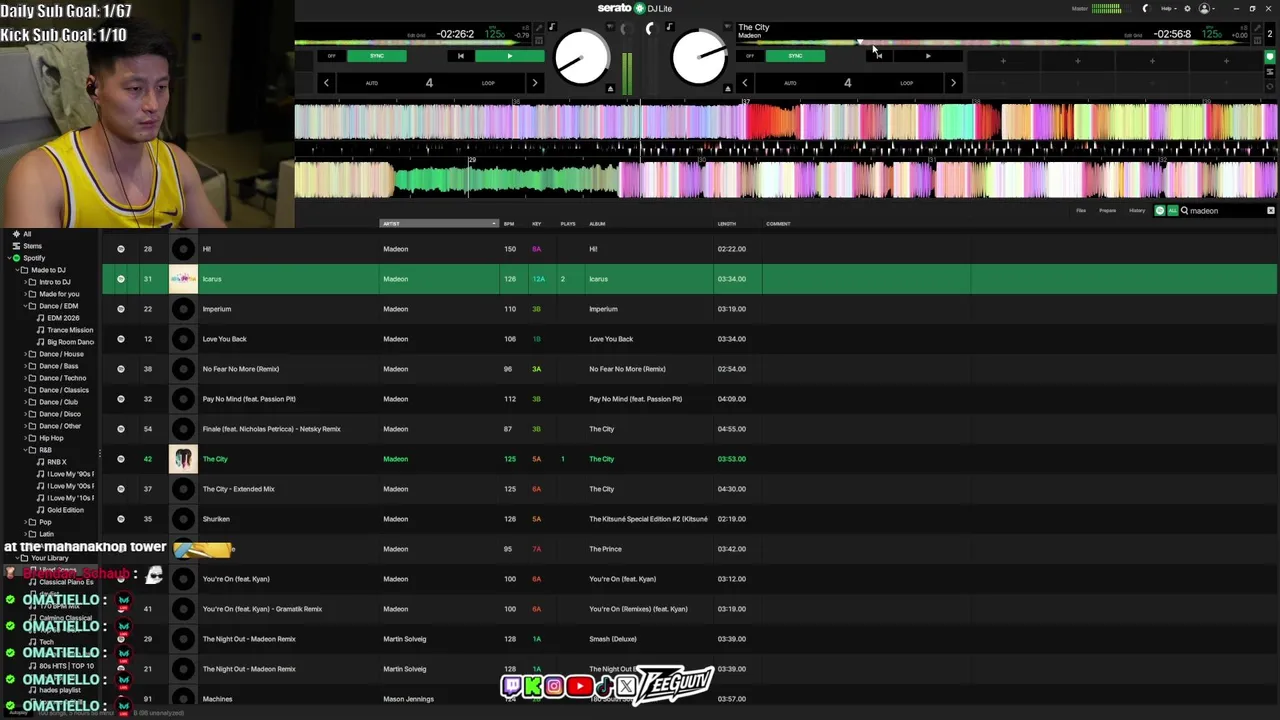Play the right deck track
Viewport: 1280px width, 720px height.
pos(927,56)
